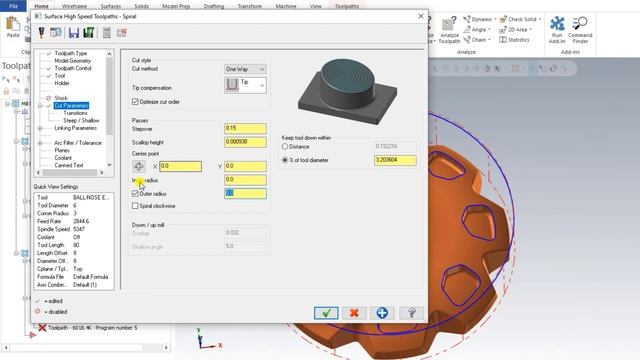Click the Angle analyze ribbon icon
The height and width of the screenshot is (360, 640).
[467, 29]
